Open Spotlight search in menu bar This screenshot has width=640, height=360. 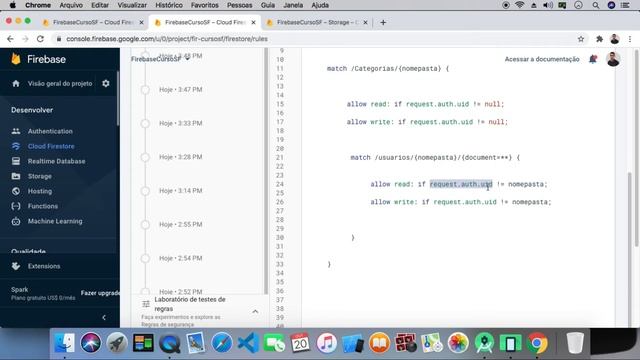pyautogui.click(x=596, y=5)
